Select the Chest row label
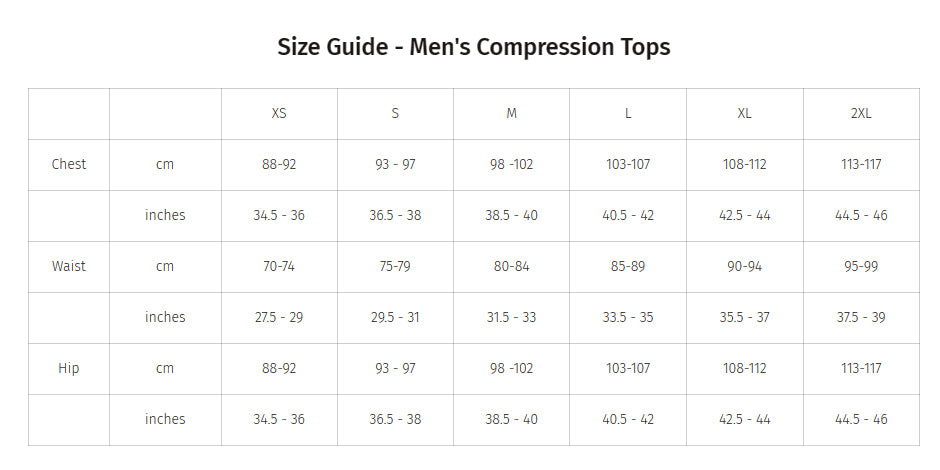This screenshot has height=470, width=940. pyautogui.click(x=69, y=164)
